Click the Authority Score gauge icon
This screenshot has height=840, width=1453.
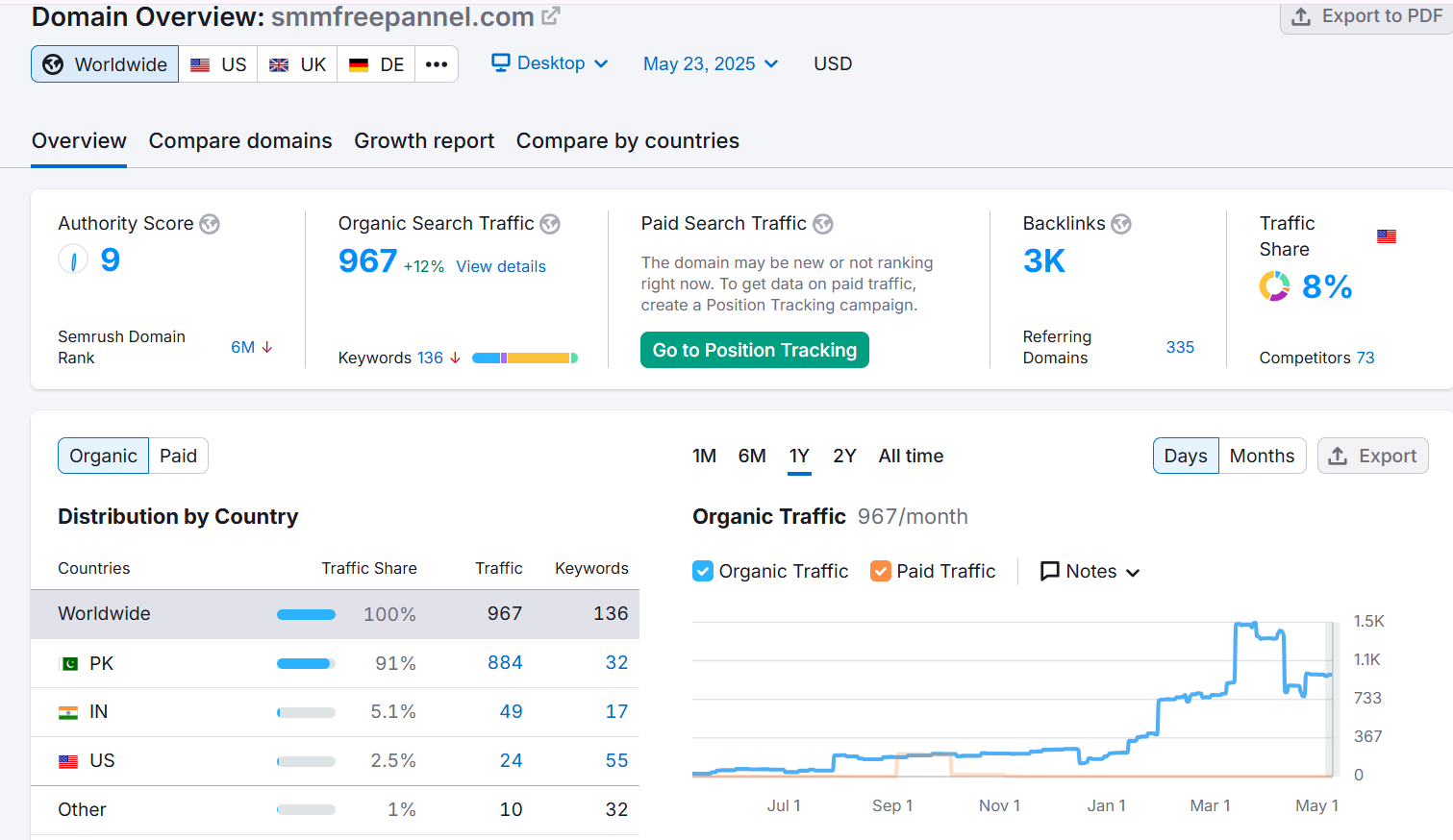73,259
